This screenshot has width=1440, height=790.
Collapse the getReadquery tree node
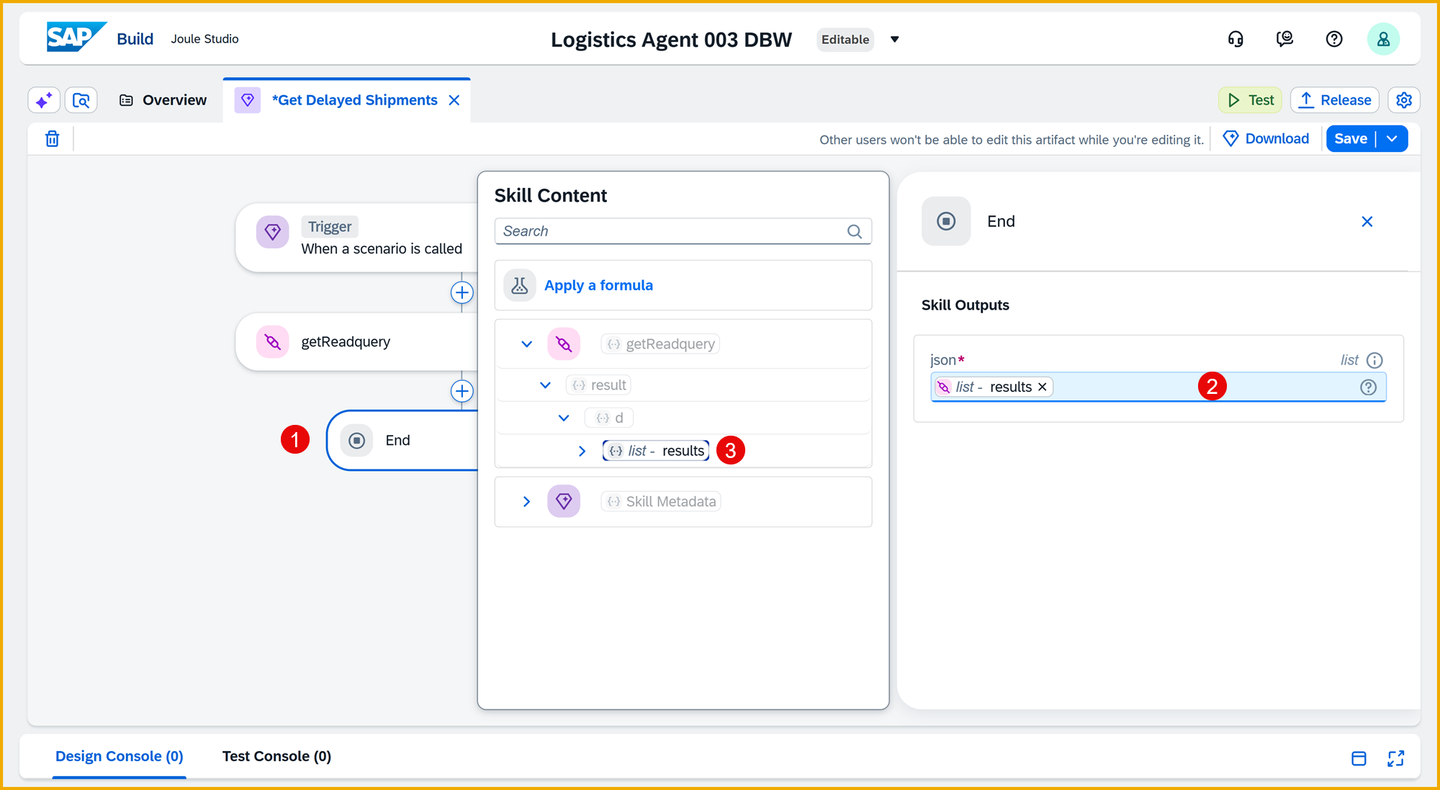[x=527, y=344]
